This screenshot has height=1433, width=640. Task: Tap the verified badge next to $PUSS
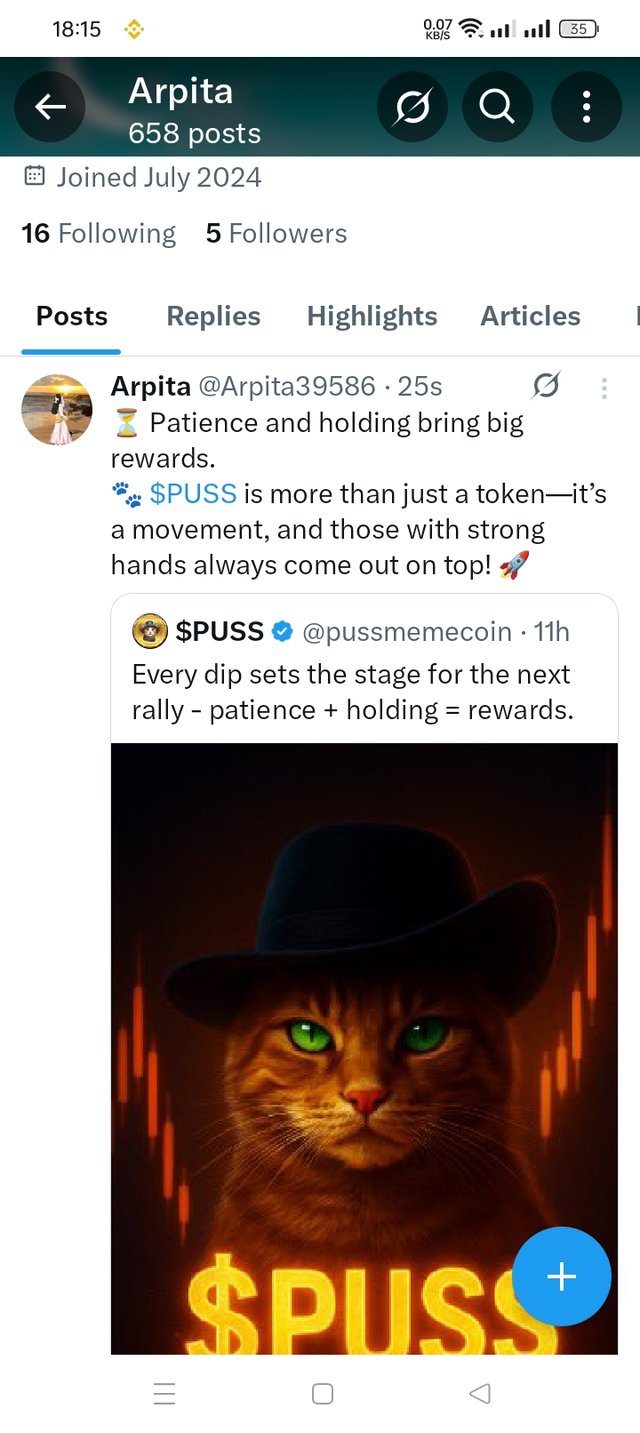pyautogui.click(x=283, y=632)
